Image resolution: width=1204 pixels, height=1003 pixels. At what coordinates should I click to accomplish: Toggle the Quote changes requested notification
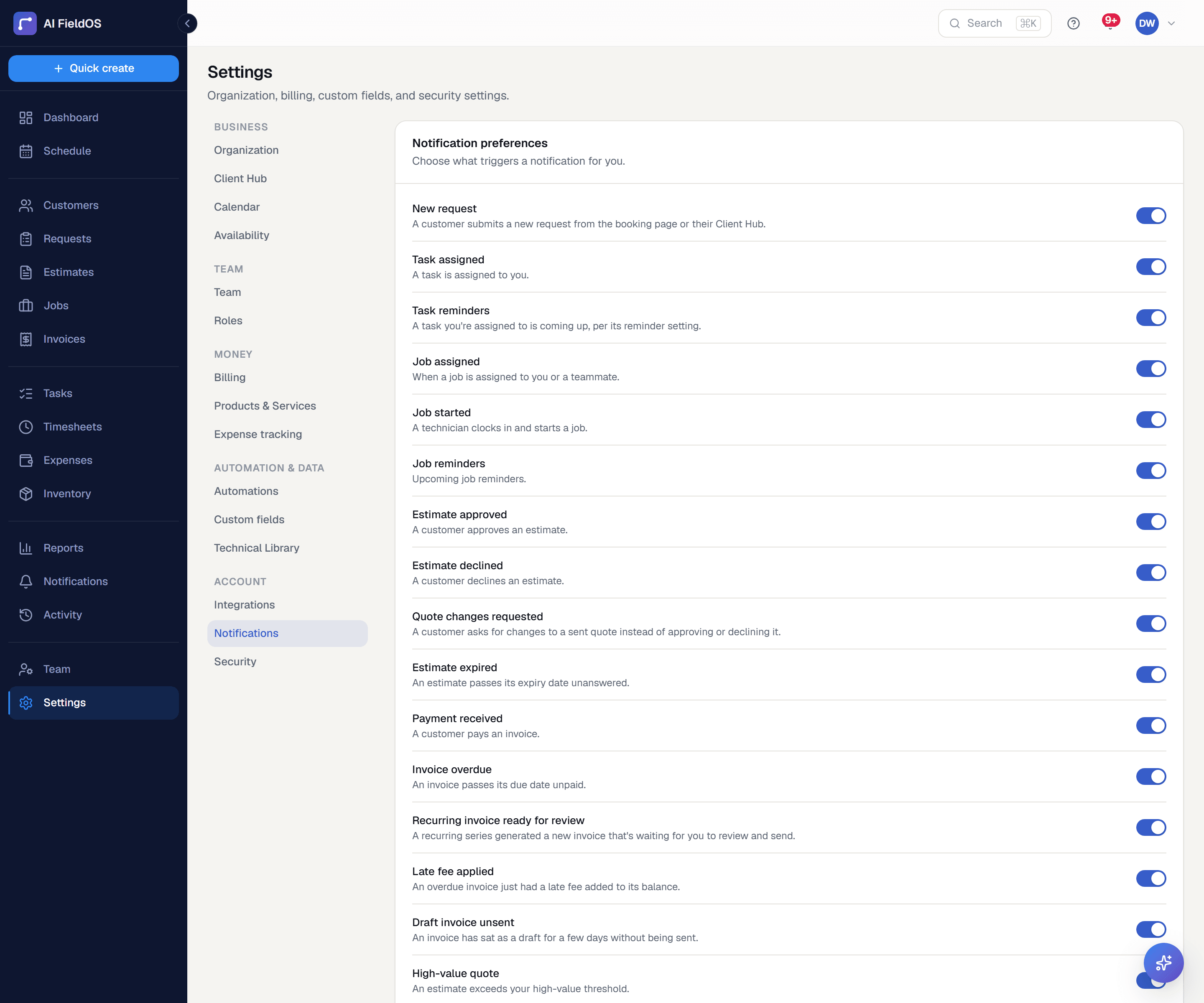coord(1150,624)
